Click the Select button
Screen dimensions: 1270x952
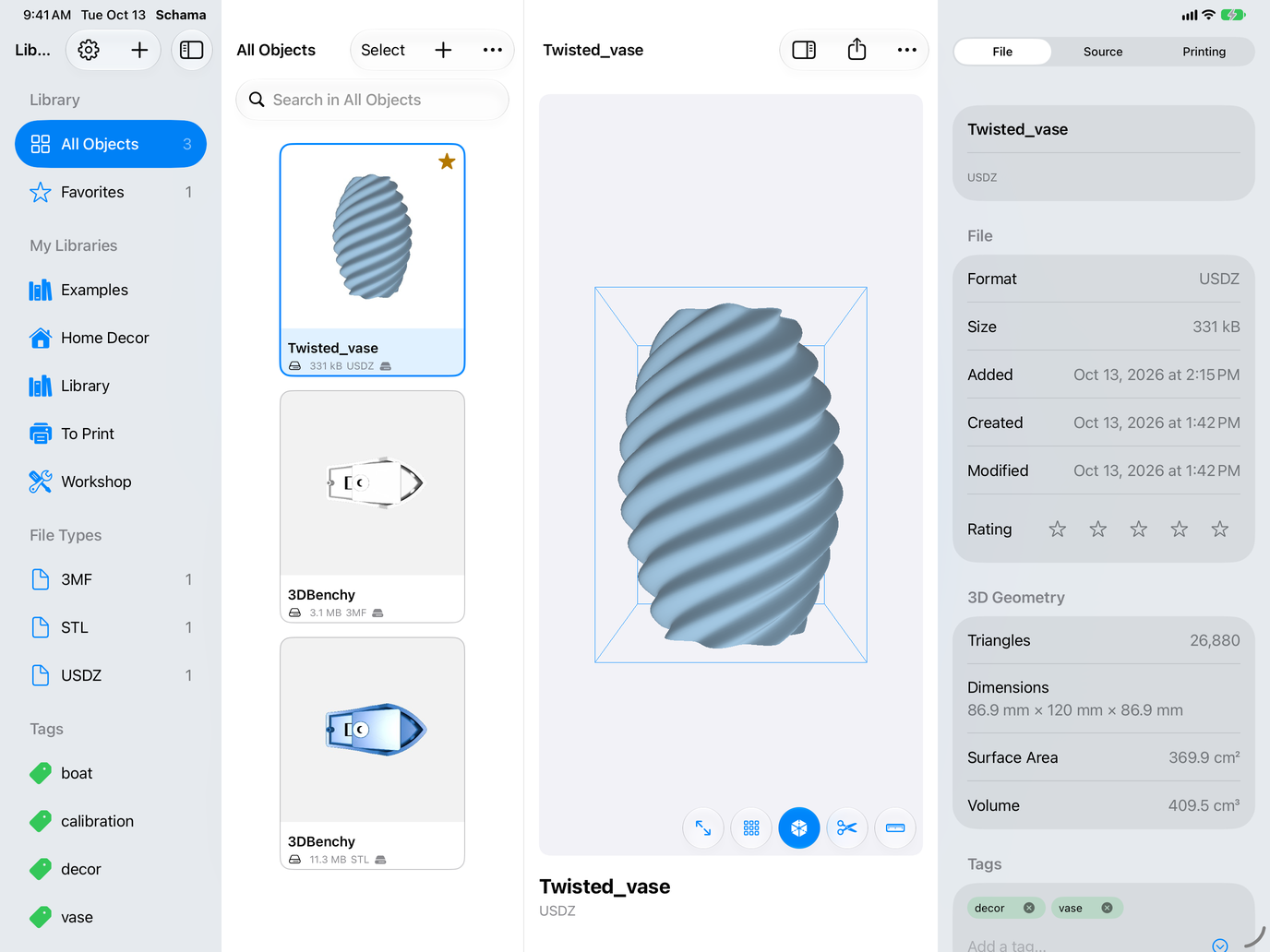point(383,50)
